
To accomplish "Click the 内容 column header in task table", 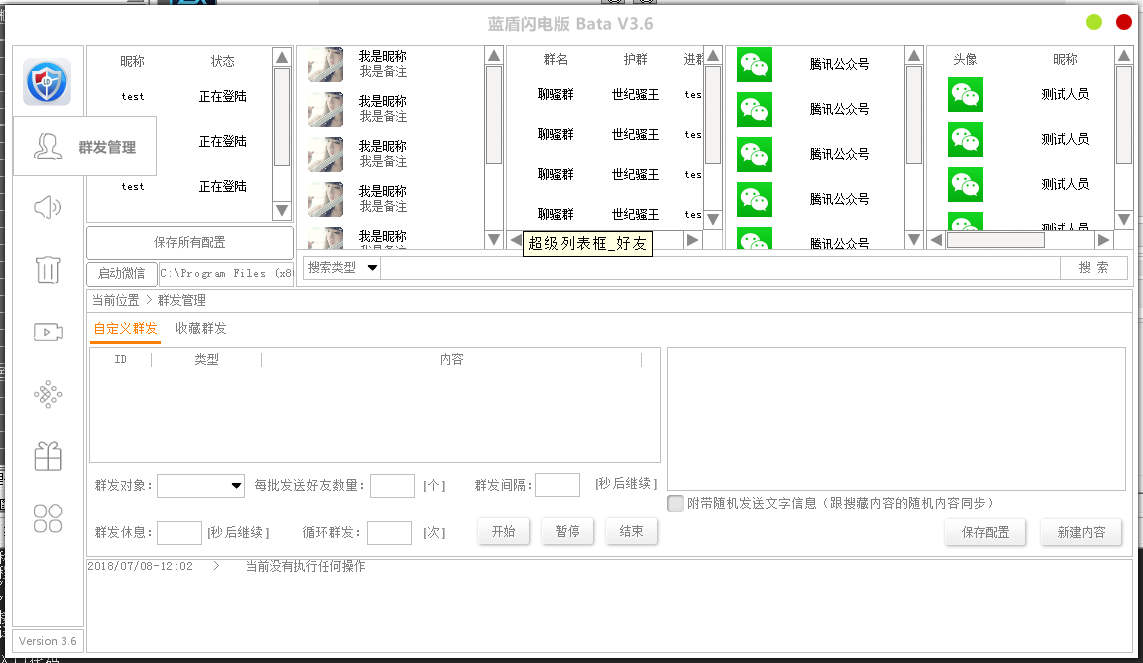I will [451, 359].
